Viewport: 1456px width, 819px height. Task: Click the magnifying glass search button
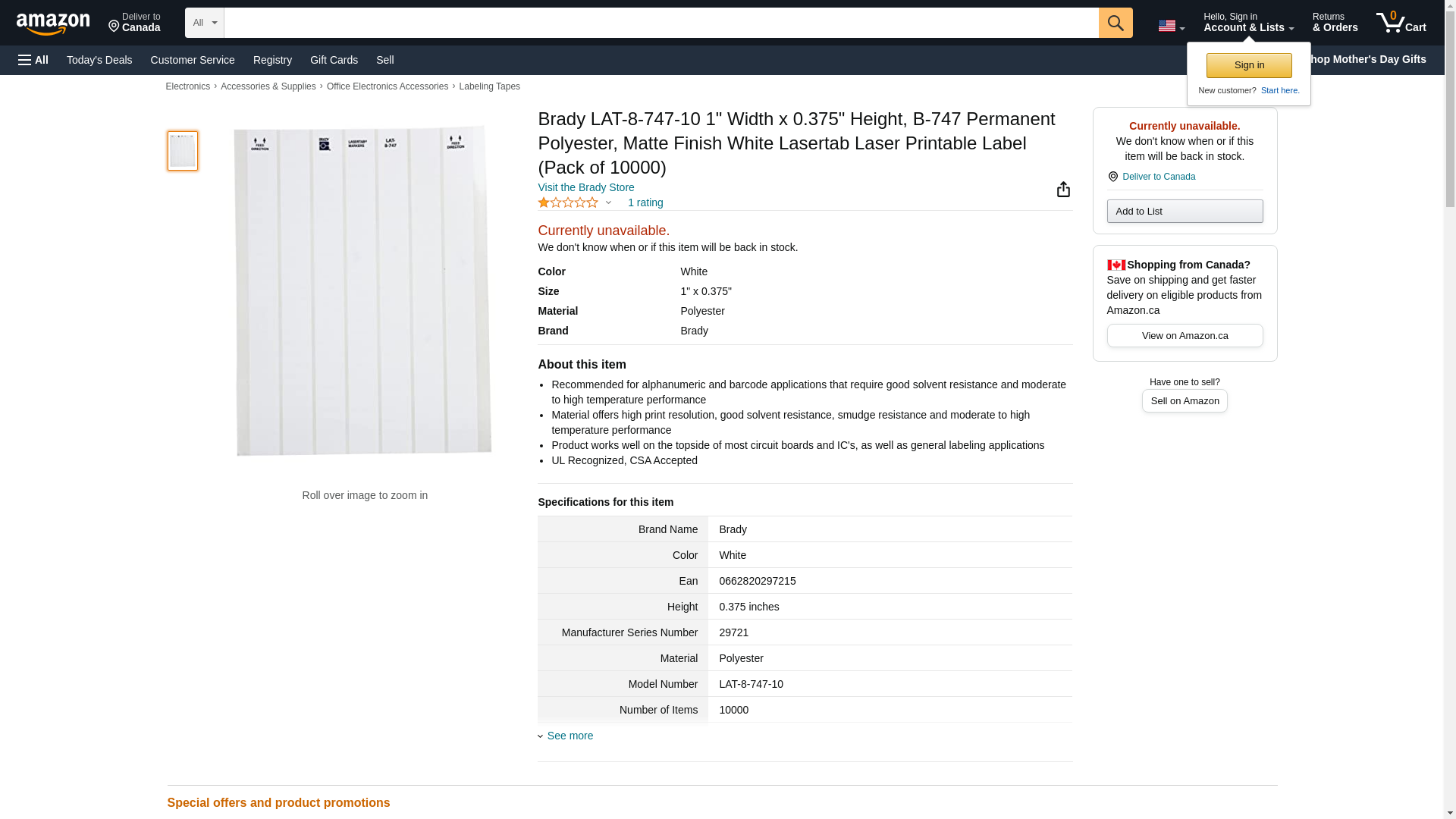click(1116, 23)
